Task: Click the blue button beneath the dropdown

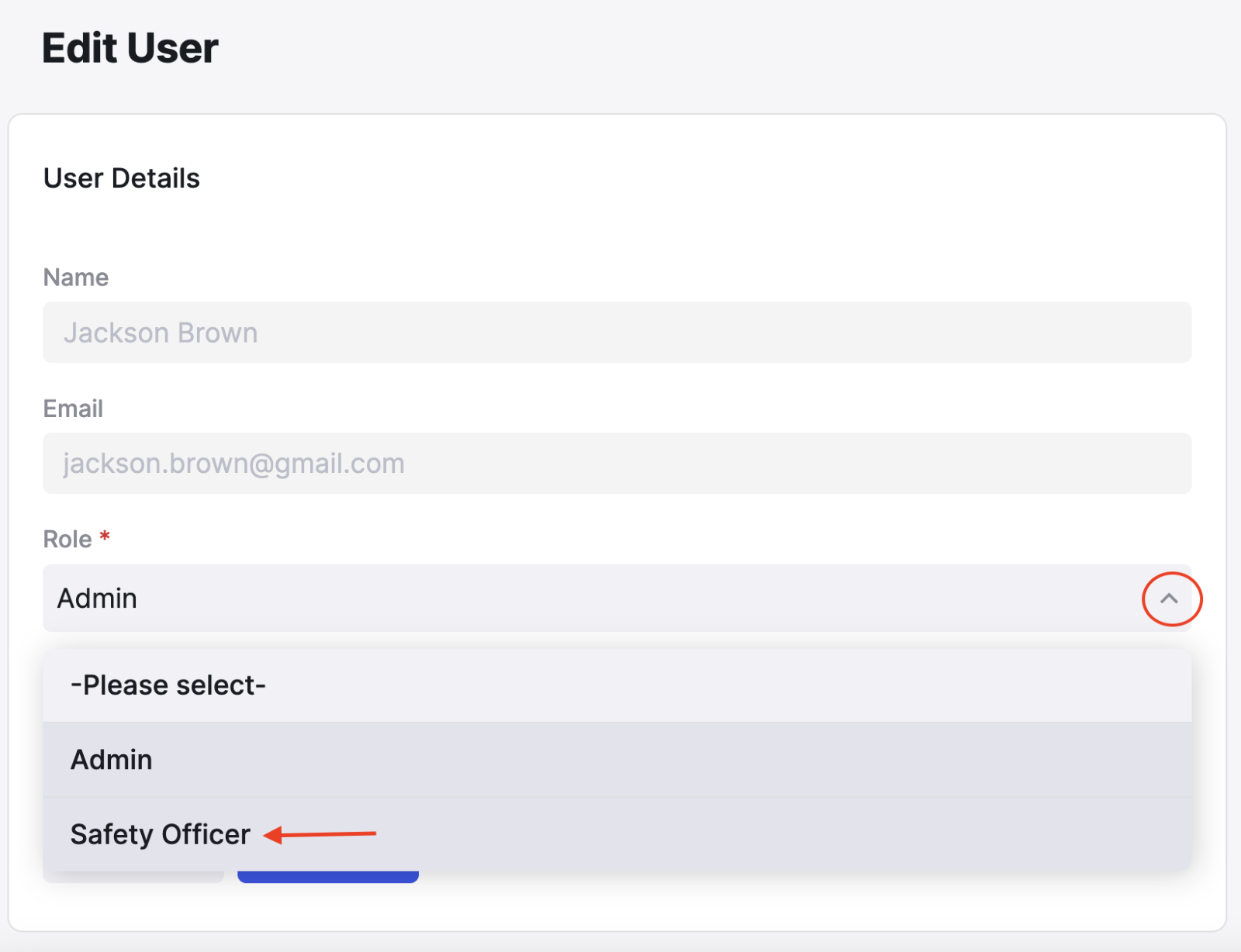Action: pyautogui.click(x=328, y=877)
